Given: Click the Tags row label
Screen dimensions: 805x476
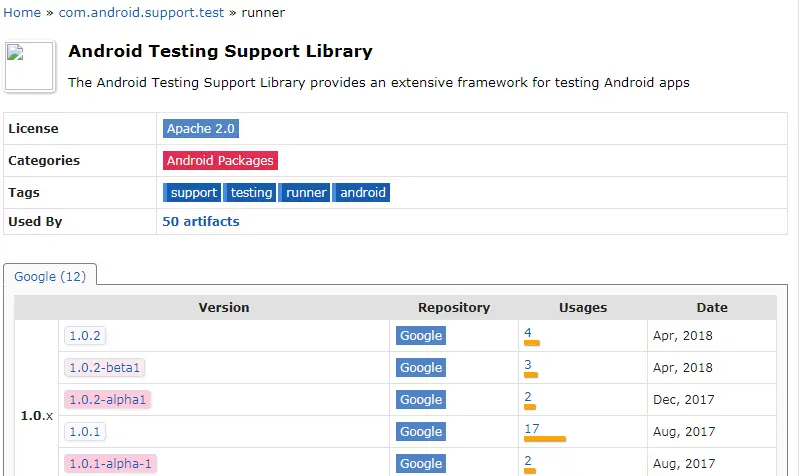Looking at the screenshot, I should [24, 193].
